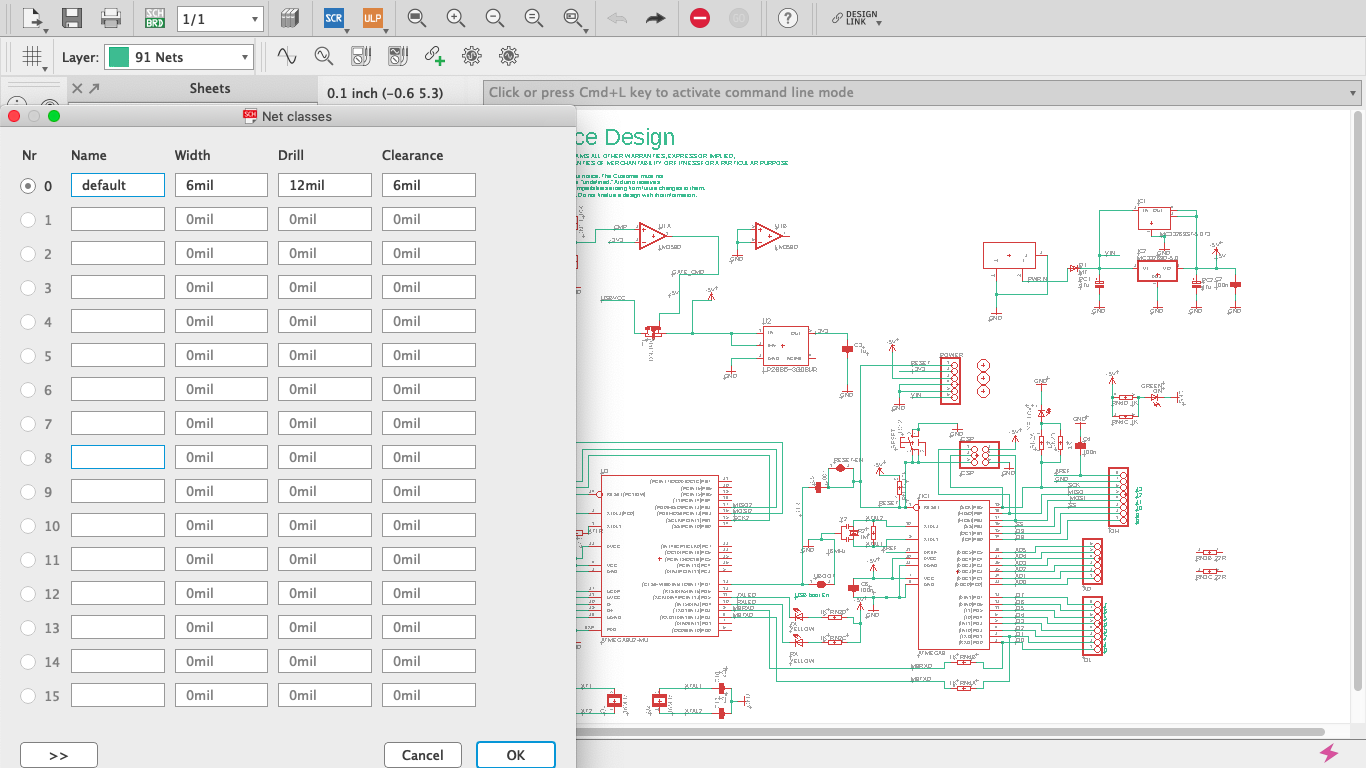This screenshot has width=1366, height=768.
Task: Click the second gear settings icon
Action: [509, 56]
